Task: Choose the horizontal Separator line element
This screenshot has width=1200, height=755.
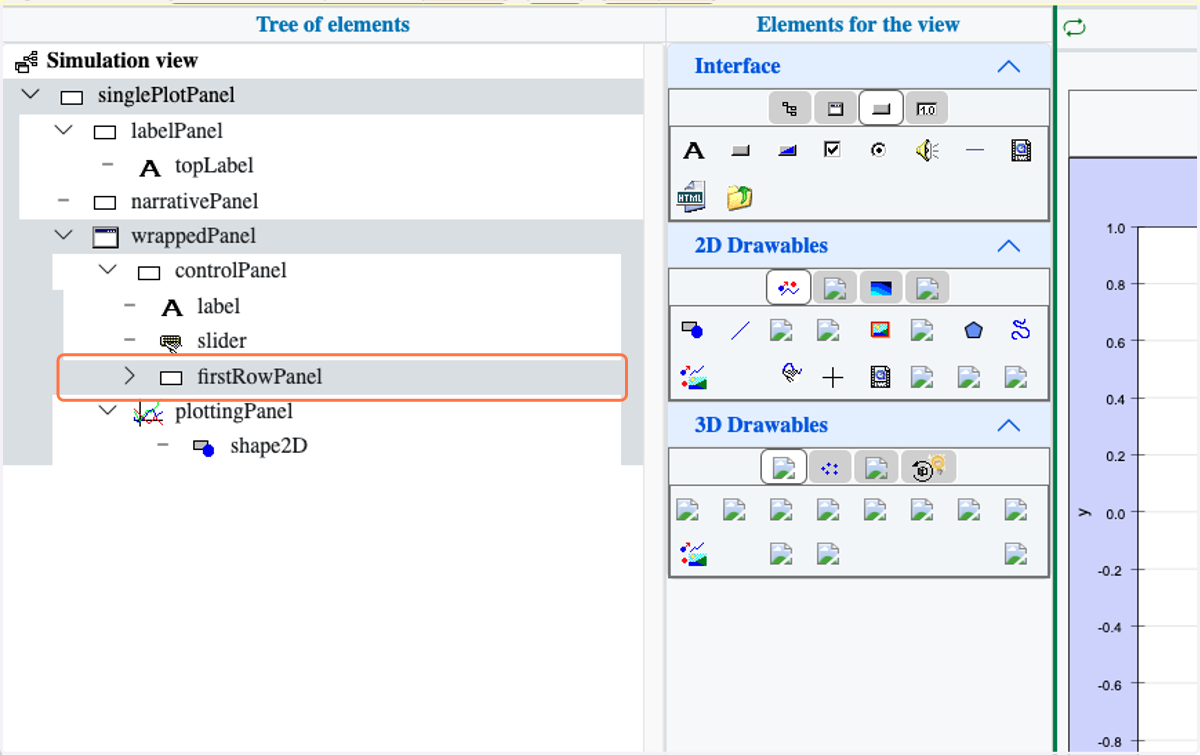Action: pos(975,151)
